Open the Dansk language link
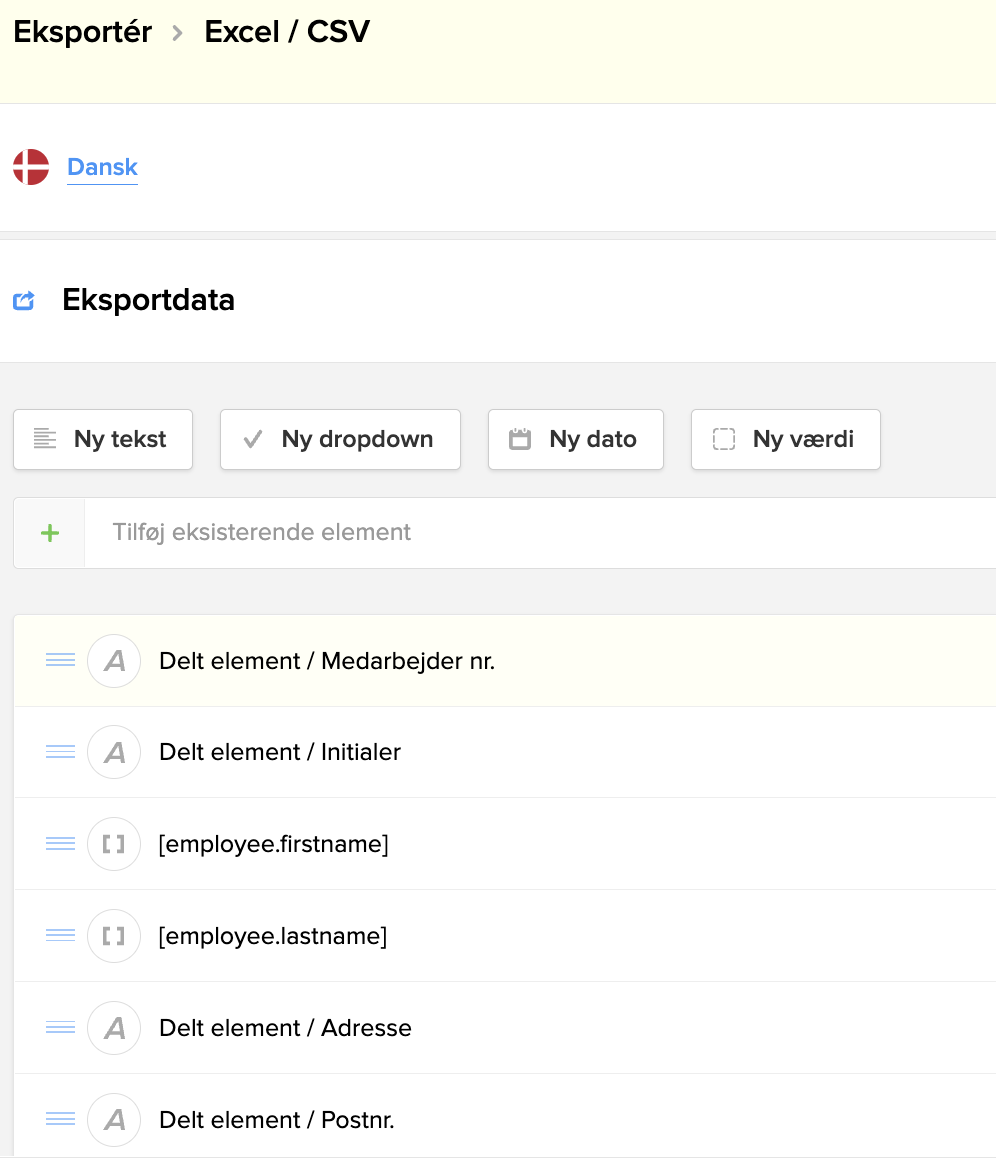The height and width of the screenshot is (1158, 996). pos(102,167)
